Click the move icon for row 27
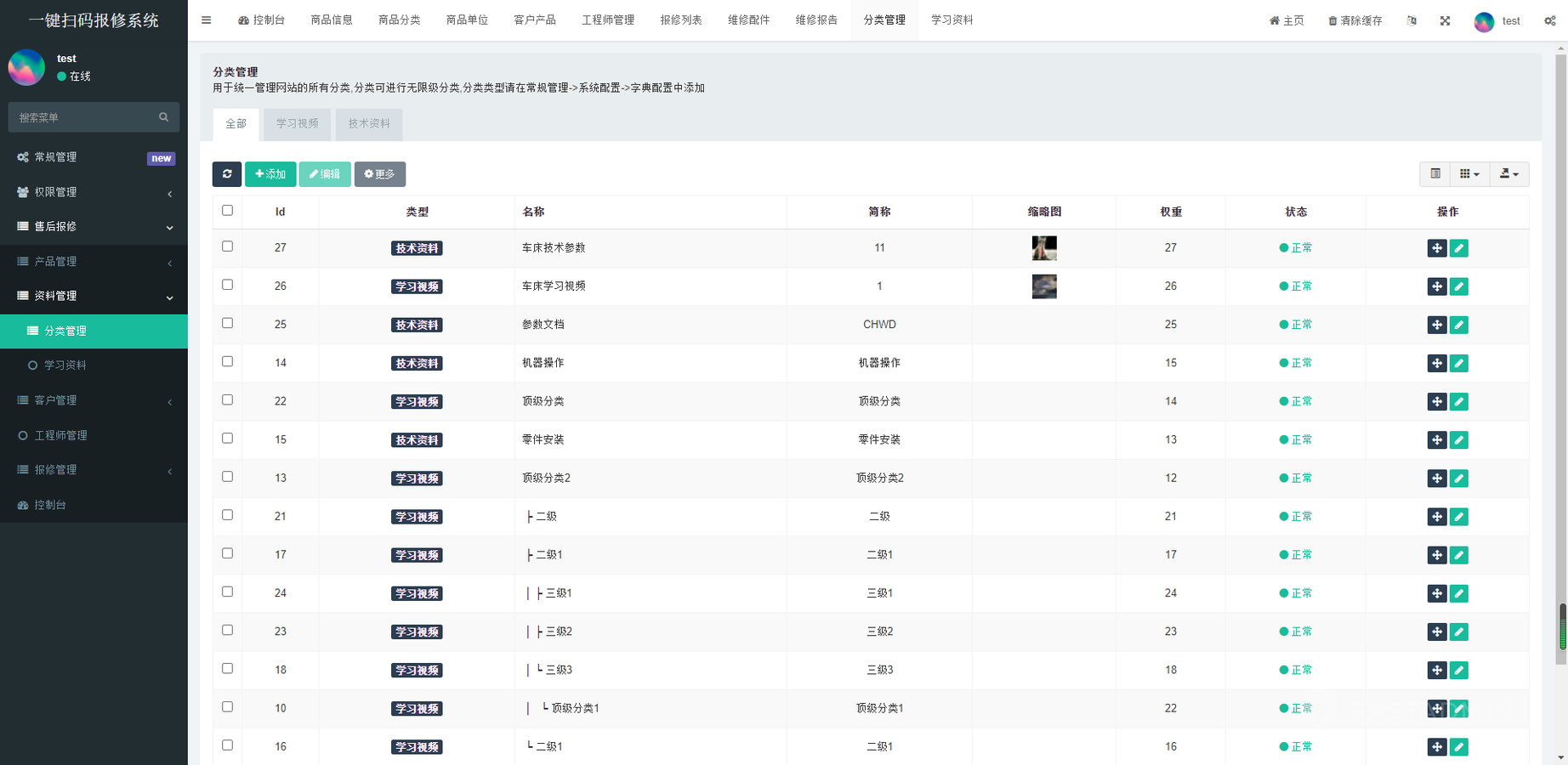Viewport: 1568px width, 765px height. (x=1436, y=248)
